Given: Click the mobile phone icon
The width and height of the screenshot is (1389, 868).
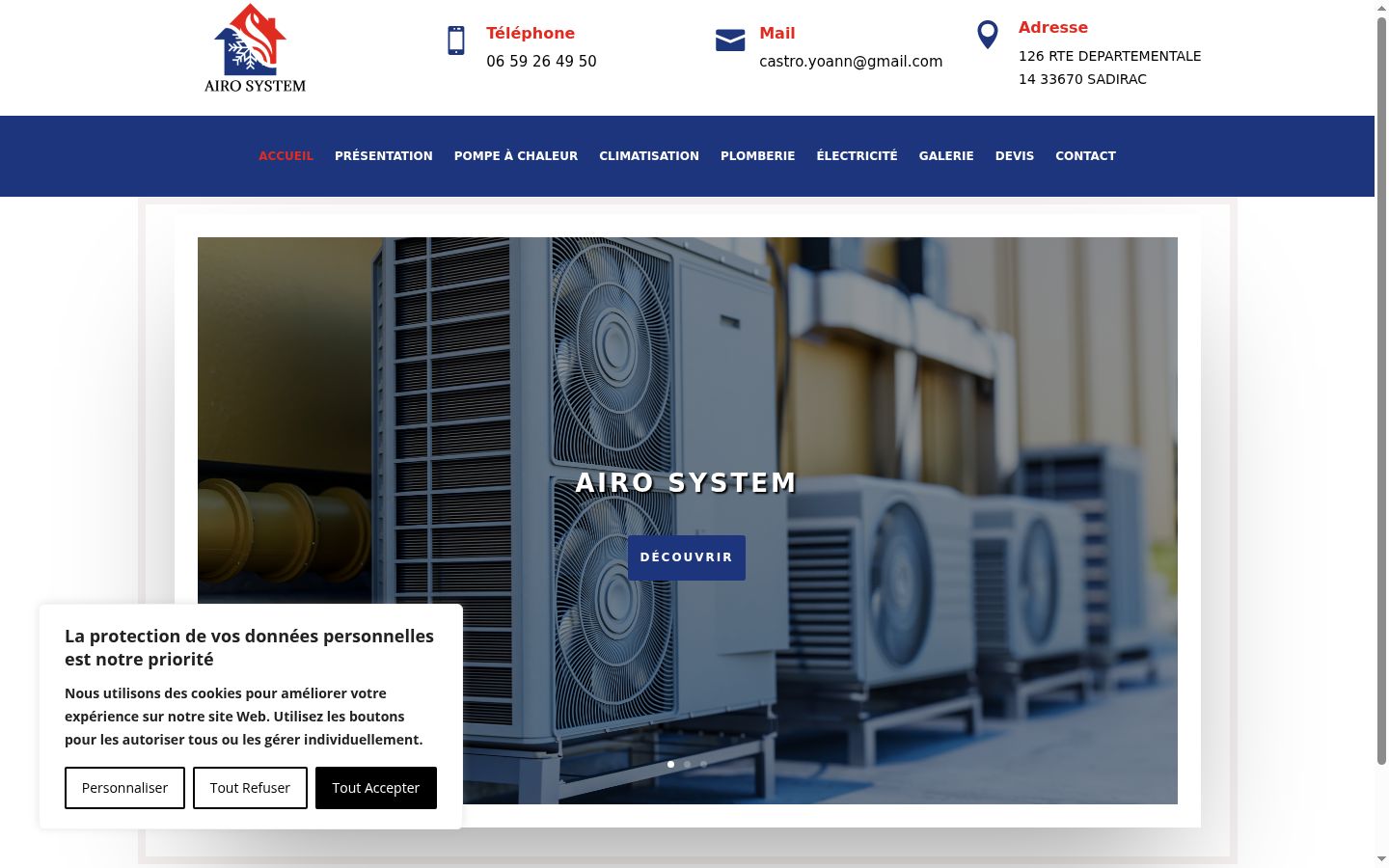Looking at the screenshot, I should (456, 41).
